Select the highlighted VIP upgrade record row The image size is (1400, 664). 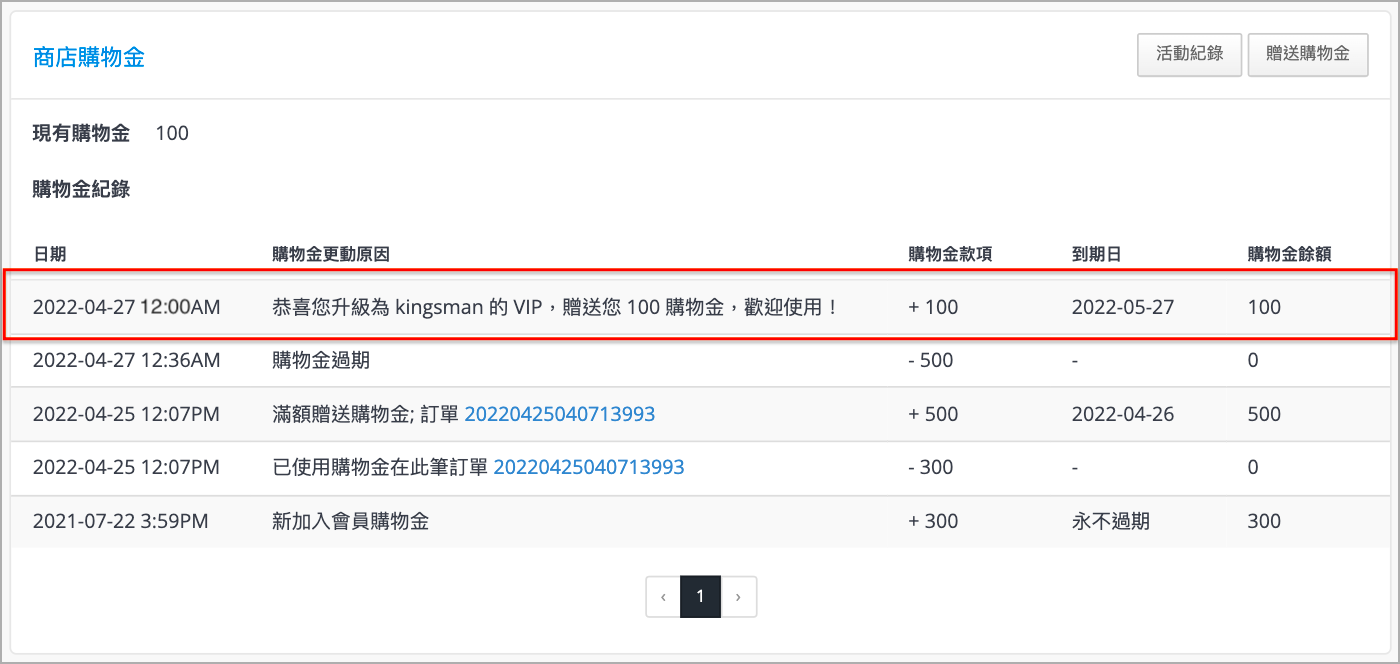pos(700,306)
